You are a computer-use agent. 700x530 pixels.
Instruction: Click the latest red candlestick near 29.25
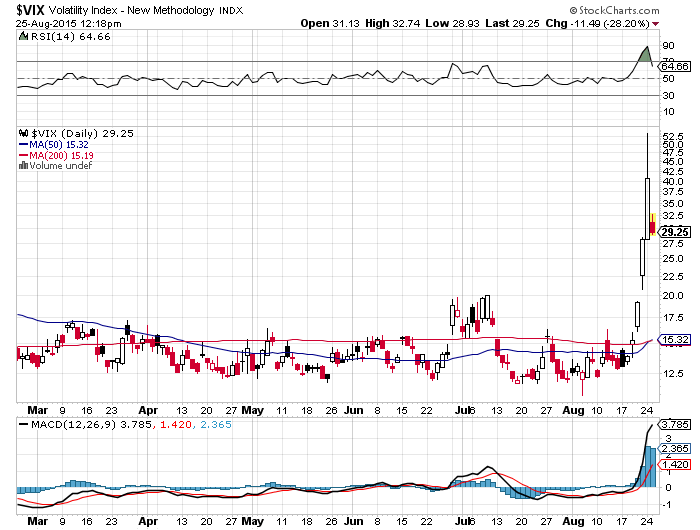click(x=653, y=225)
